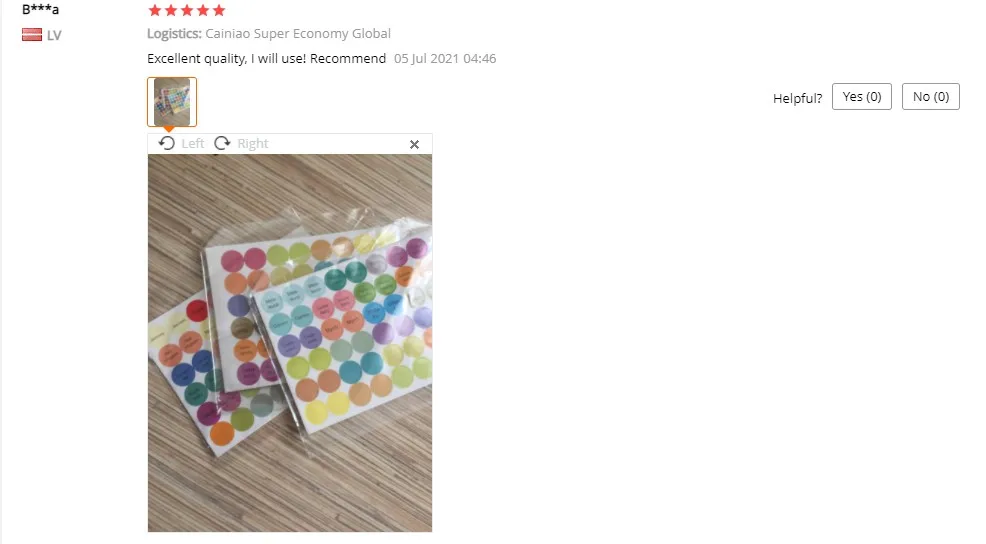
Task: Click the fifth red rating star
Action: [x=219, y=10]
